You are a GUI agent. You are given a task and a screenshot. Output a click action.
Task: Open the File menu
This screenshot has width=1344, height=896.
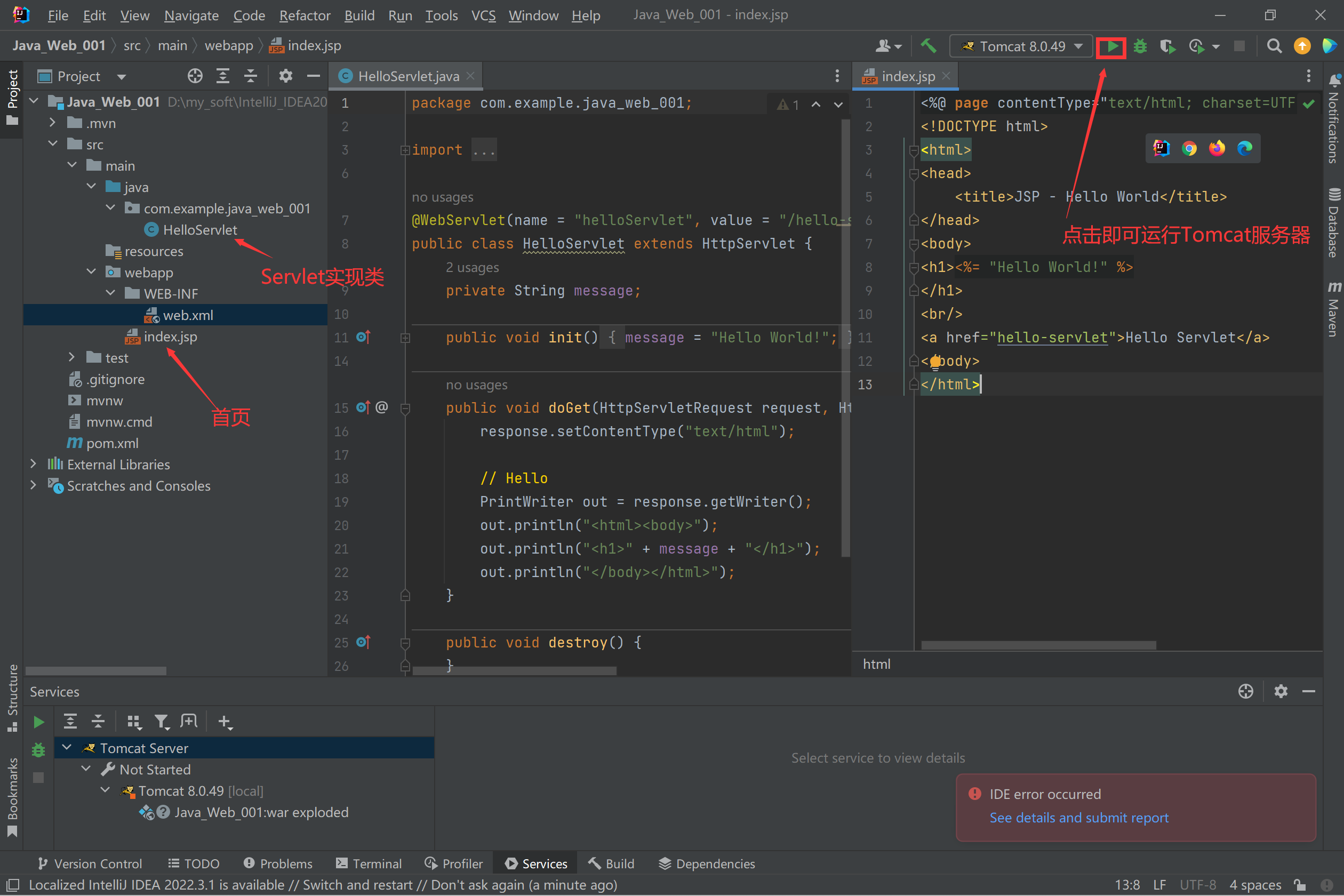[57, 15]
